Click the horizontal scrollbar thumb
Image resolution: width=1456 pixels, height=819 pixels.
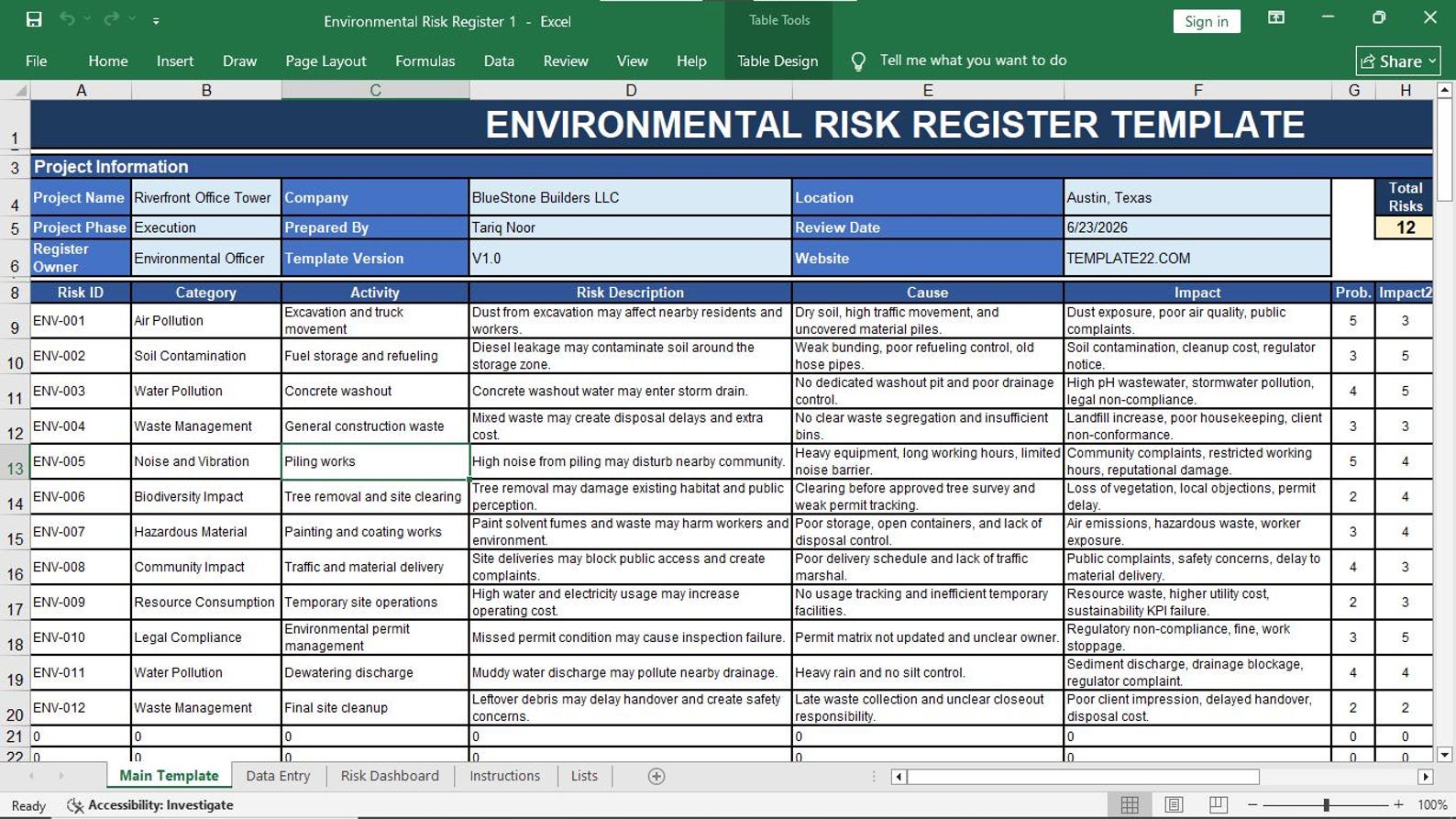point(1084,777)
